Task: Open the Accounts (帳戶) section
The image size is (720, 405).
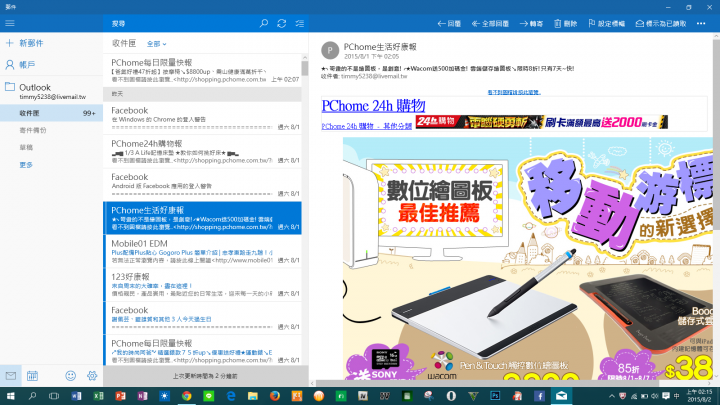Action: [20, 65]
